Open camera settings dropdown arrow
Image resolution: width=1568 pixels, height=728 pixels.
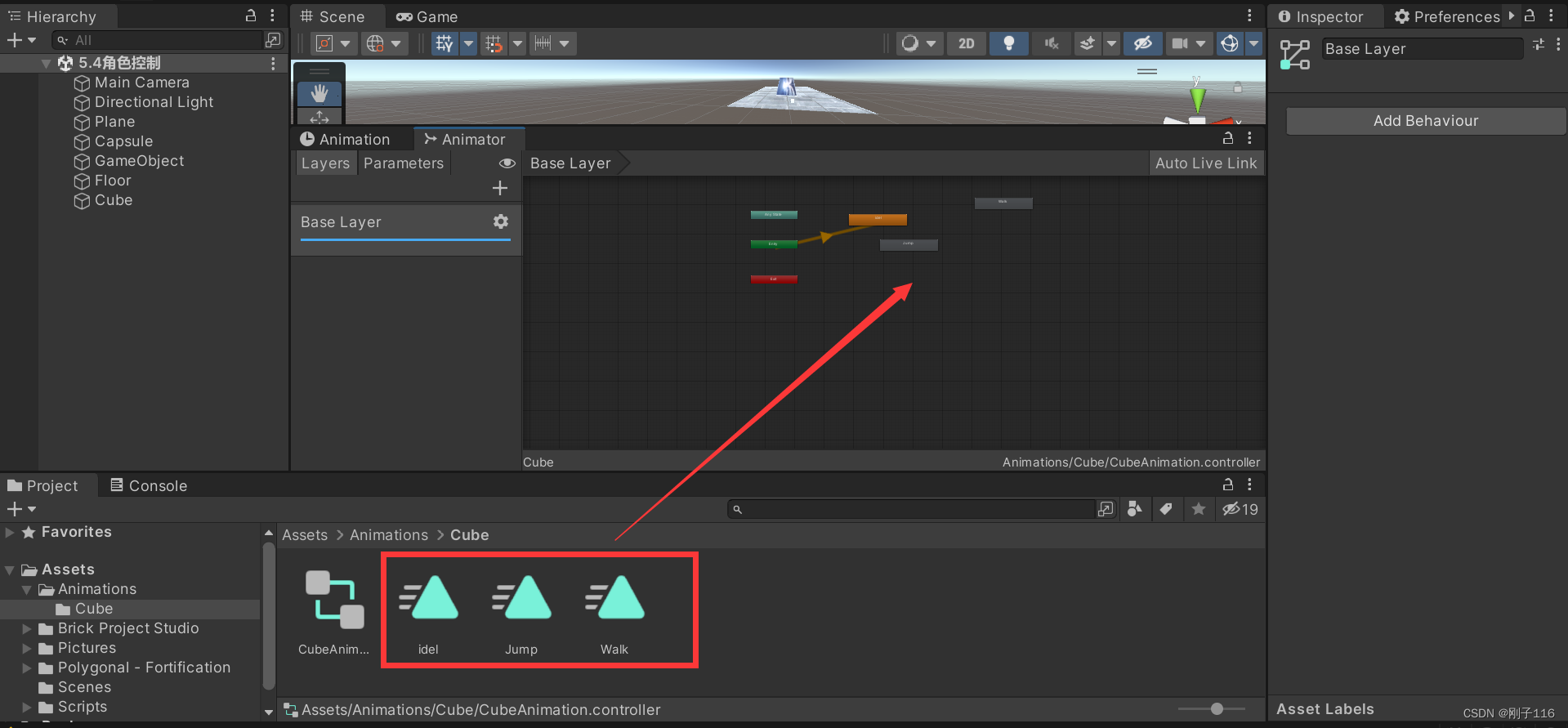coord(1201,43)
